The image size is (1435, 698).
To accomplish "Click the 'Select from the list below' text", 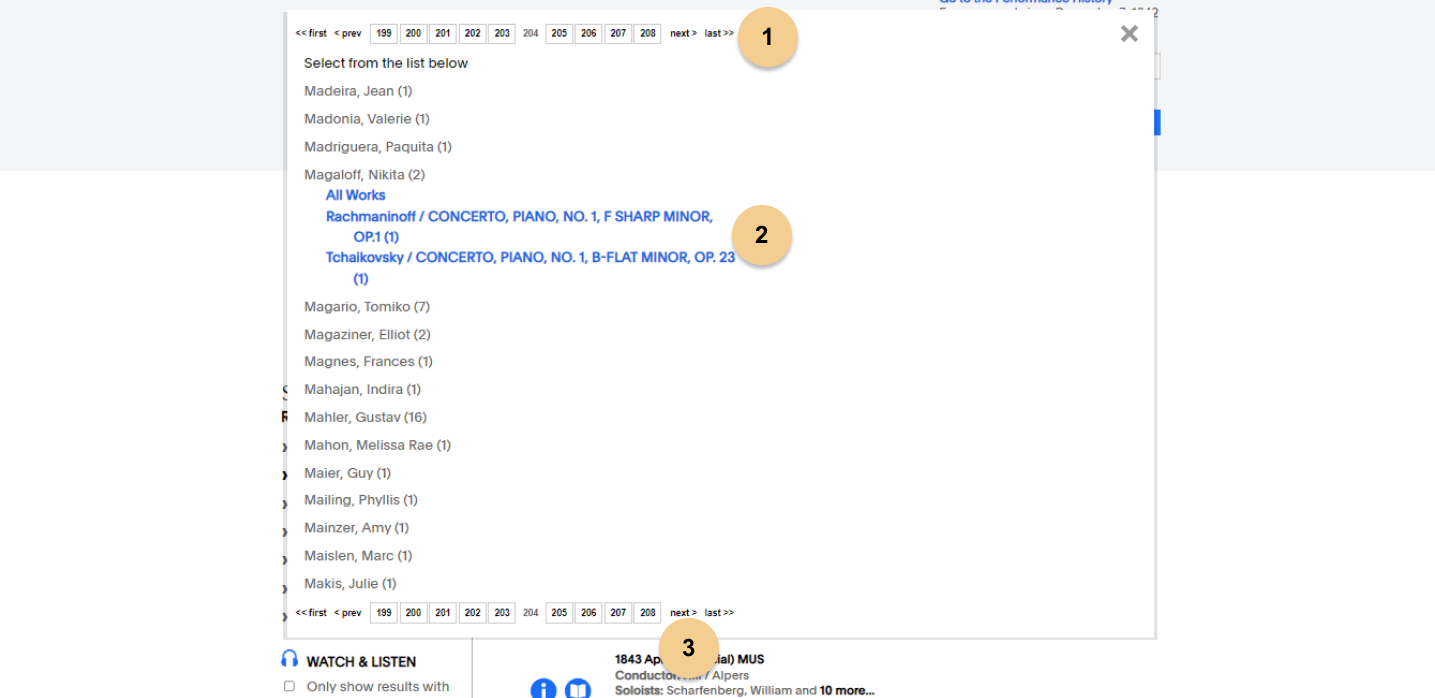I will [386, 63].
